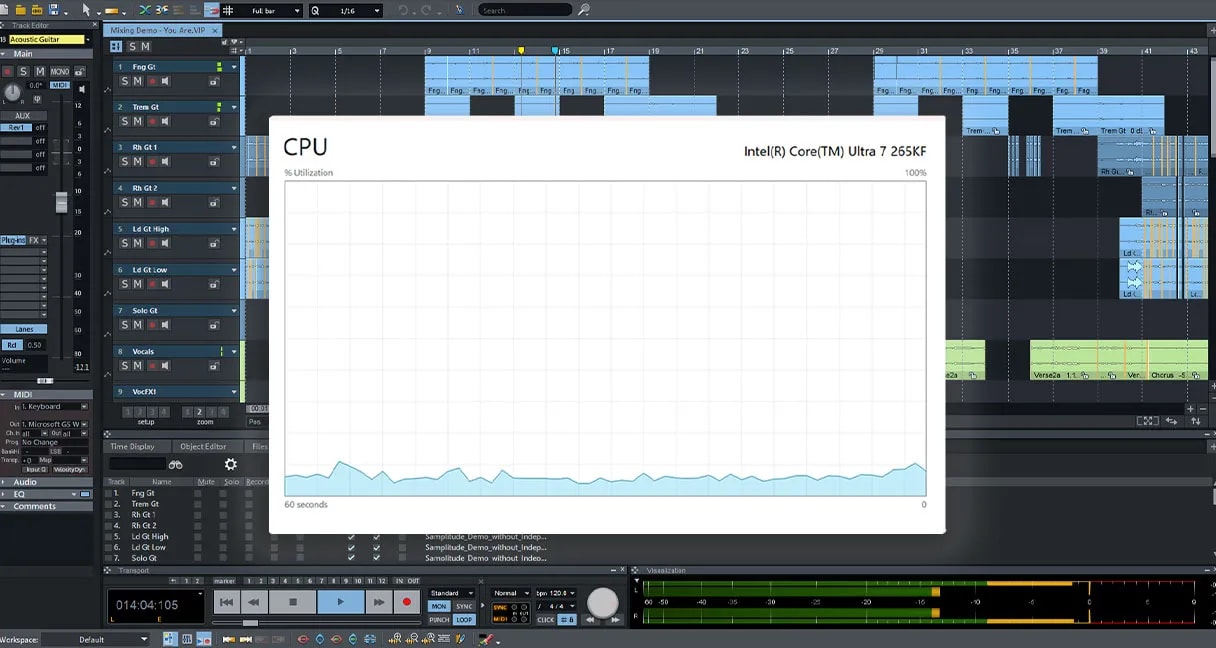The height and width of the screenshot is (648, 1216).
Task: Arm recording on the Rh Gt 1 track
Action: (x=152, y=162)
